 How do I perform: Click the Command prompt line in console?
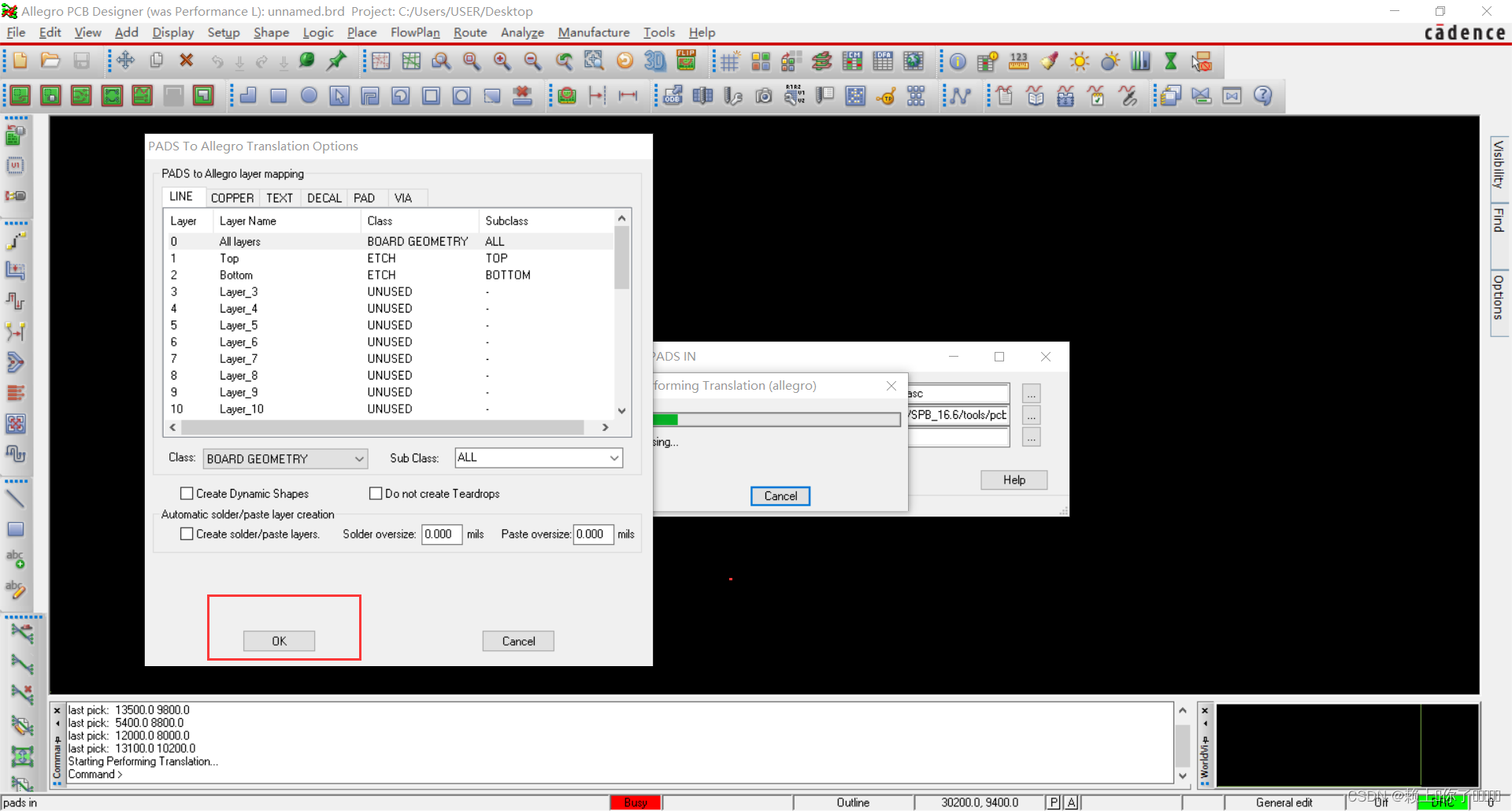click(95, 775)
